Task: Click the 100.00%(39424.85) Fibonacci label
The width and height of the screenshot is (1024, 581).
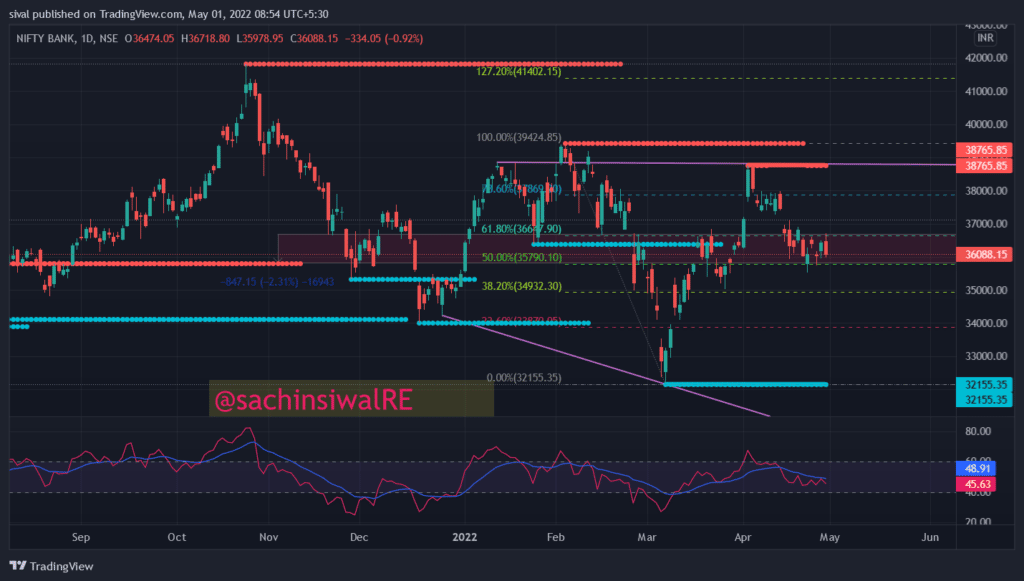Action: pos(519,138)
